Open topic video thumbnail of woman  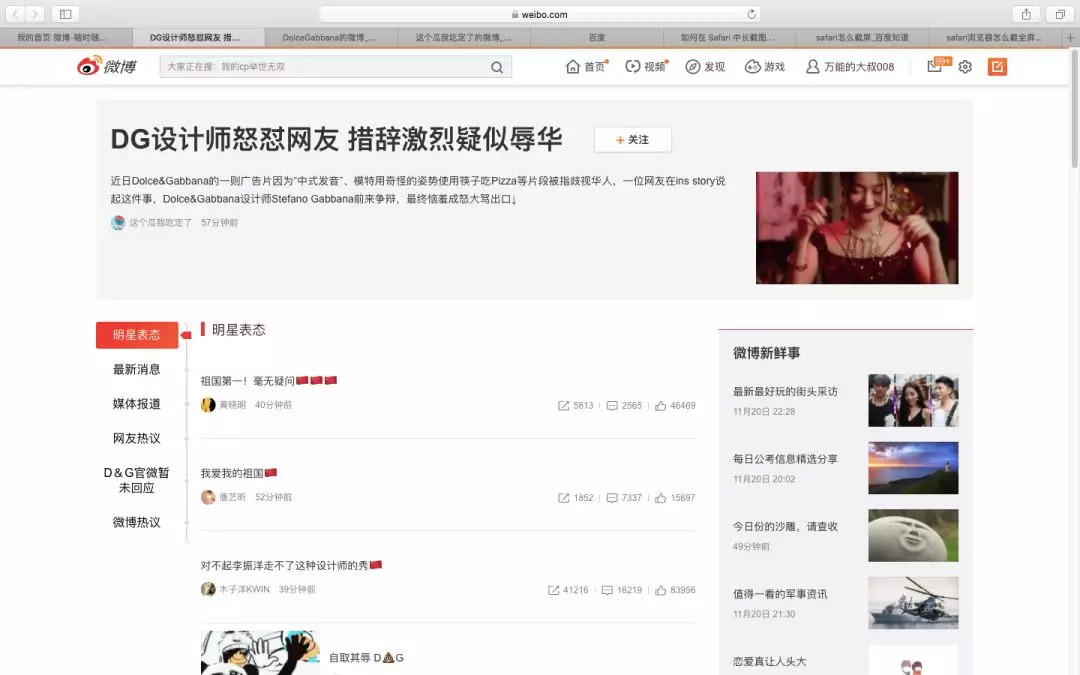pos(857,228)
